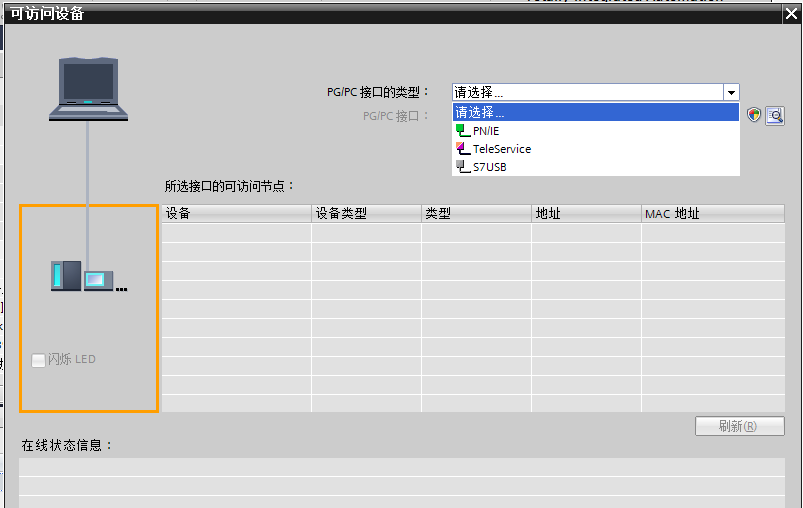The width and height of the screenshot is (803, 508).
Task: Click the PG/PC 接口的类型 combo box field
Action: [x=596, y=93]
